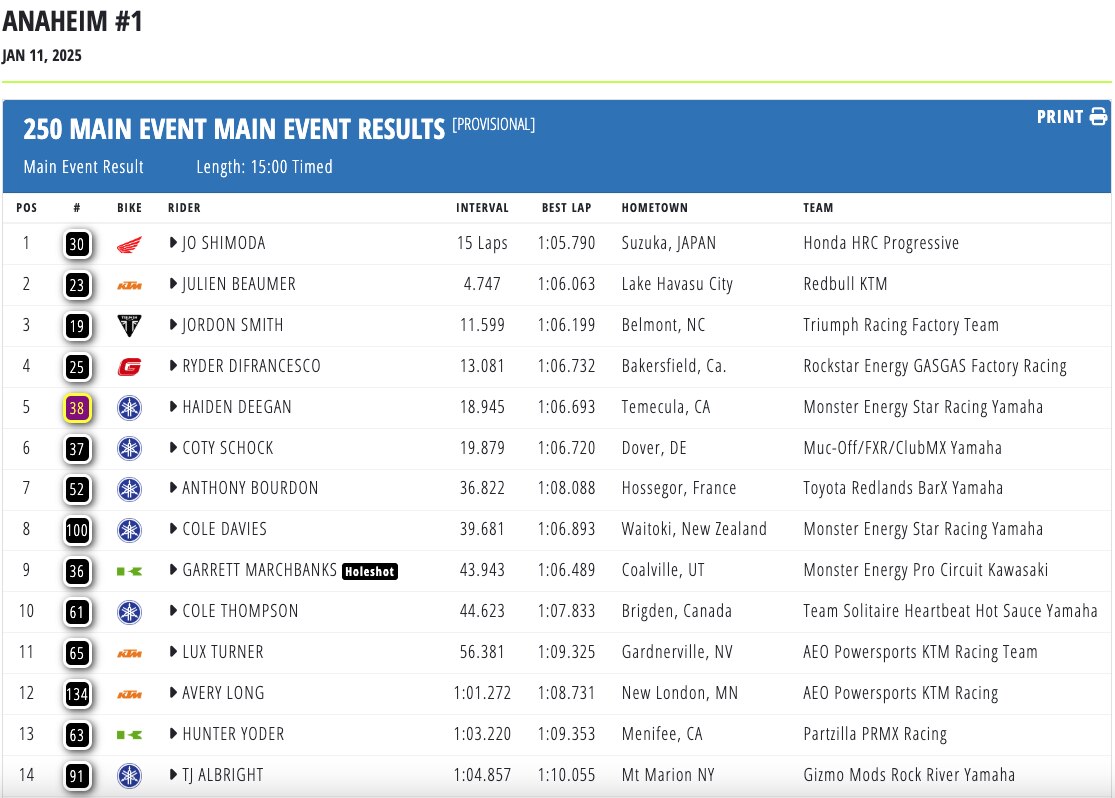This screenshot has height=798, width=1115.
Task: Click the GASGAS 'G' logo beside Ryder DiFrancesco
Action: point(129,366)
